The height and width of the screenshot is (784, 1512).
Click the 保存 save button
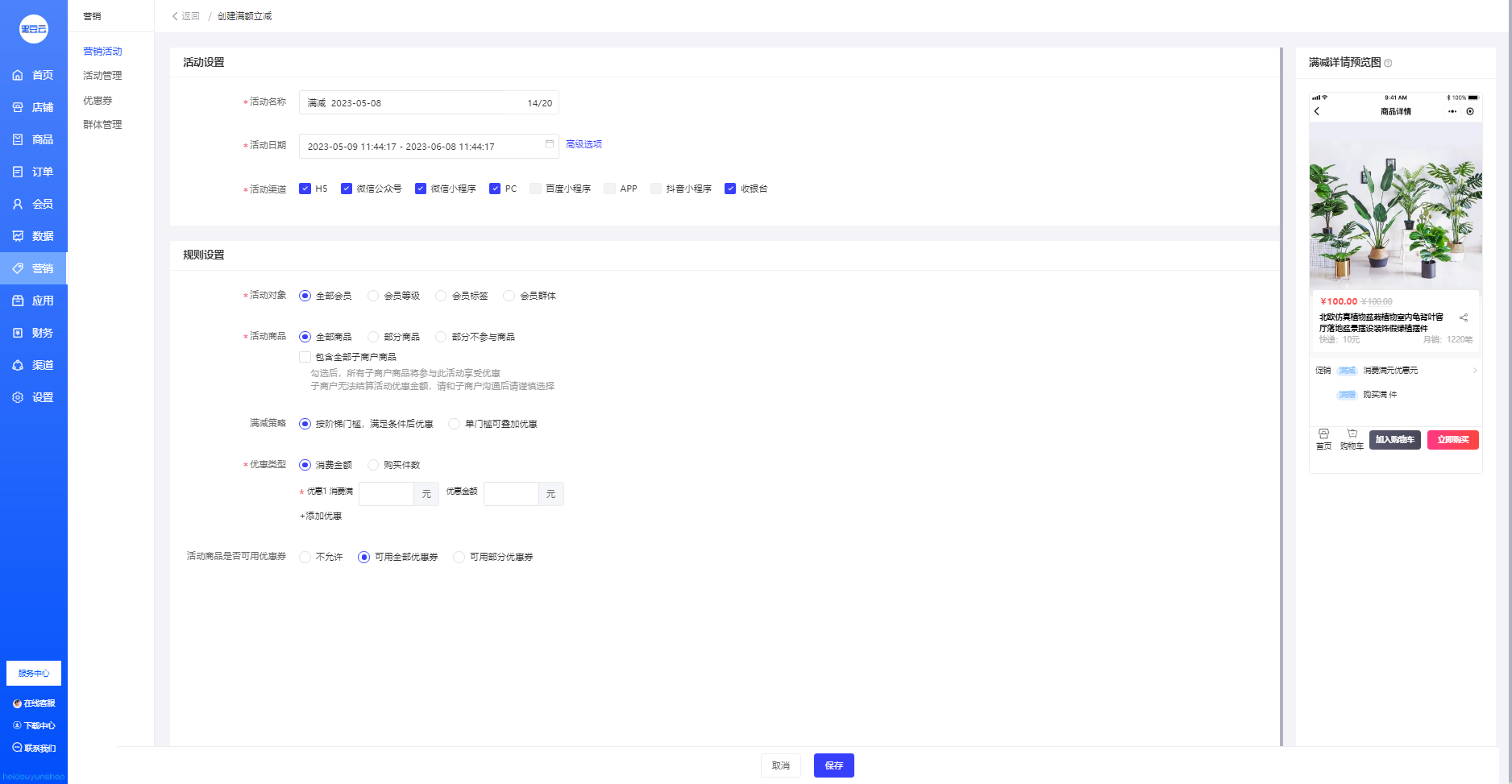pyautogui.click(x=834, y=765)
